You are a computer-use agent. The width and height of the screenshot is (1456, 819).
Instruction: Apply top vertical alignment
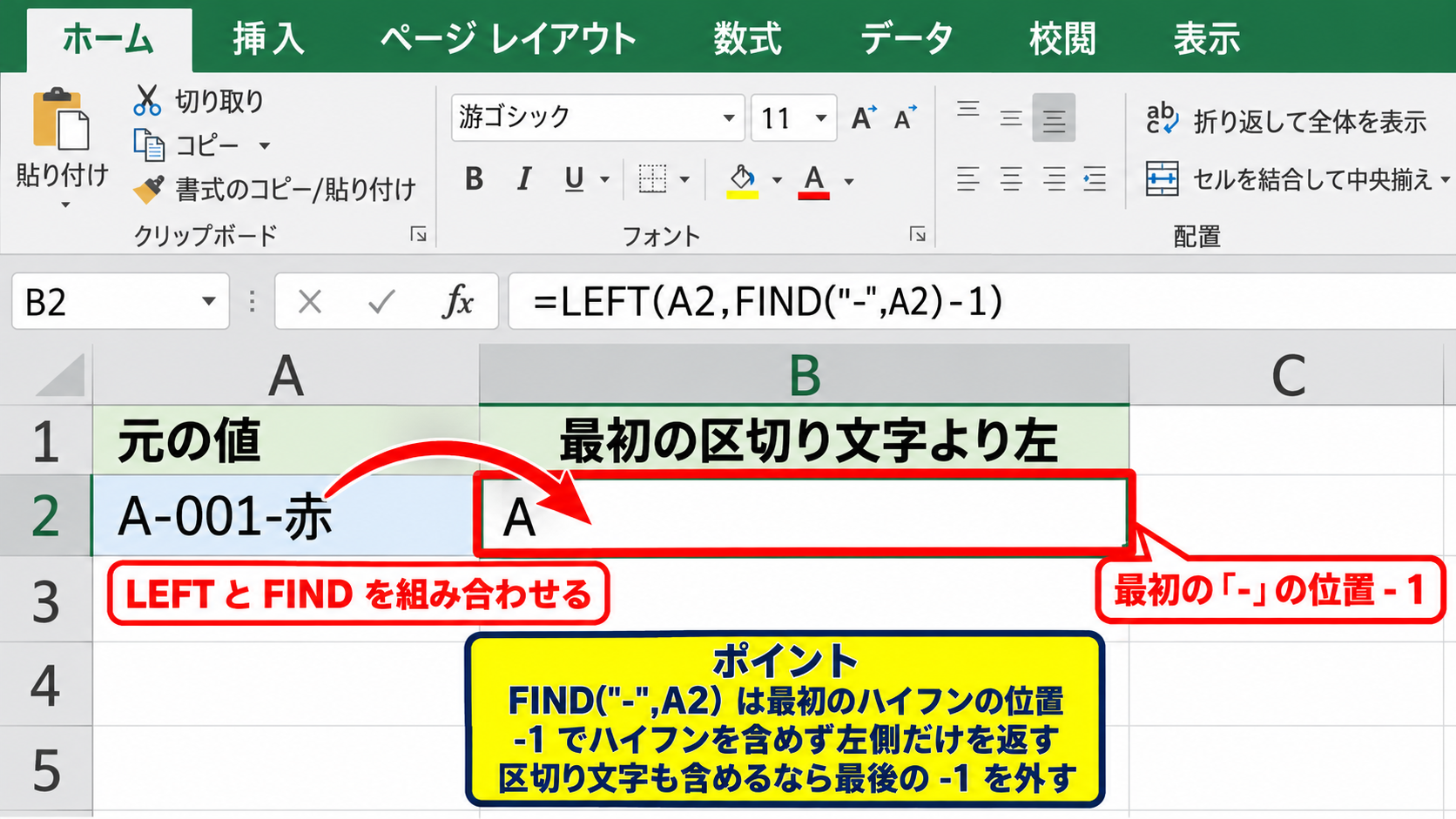(968, 109)
